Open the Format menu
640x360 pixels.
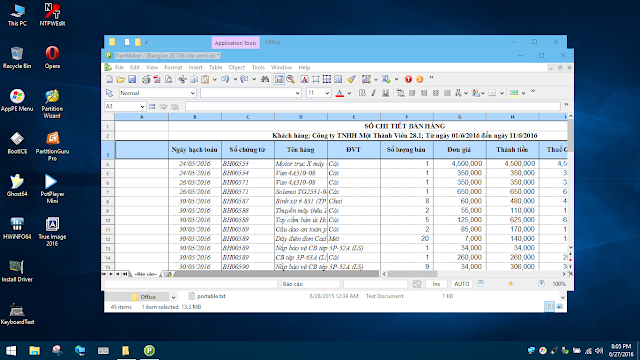pos(173,67)
